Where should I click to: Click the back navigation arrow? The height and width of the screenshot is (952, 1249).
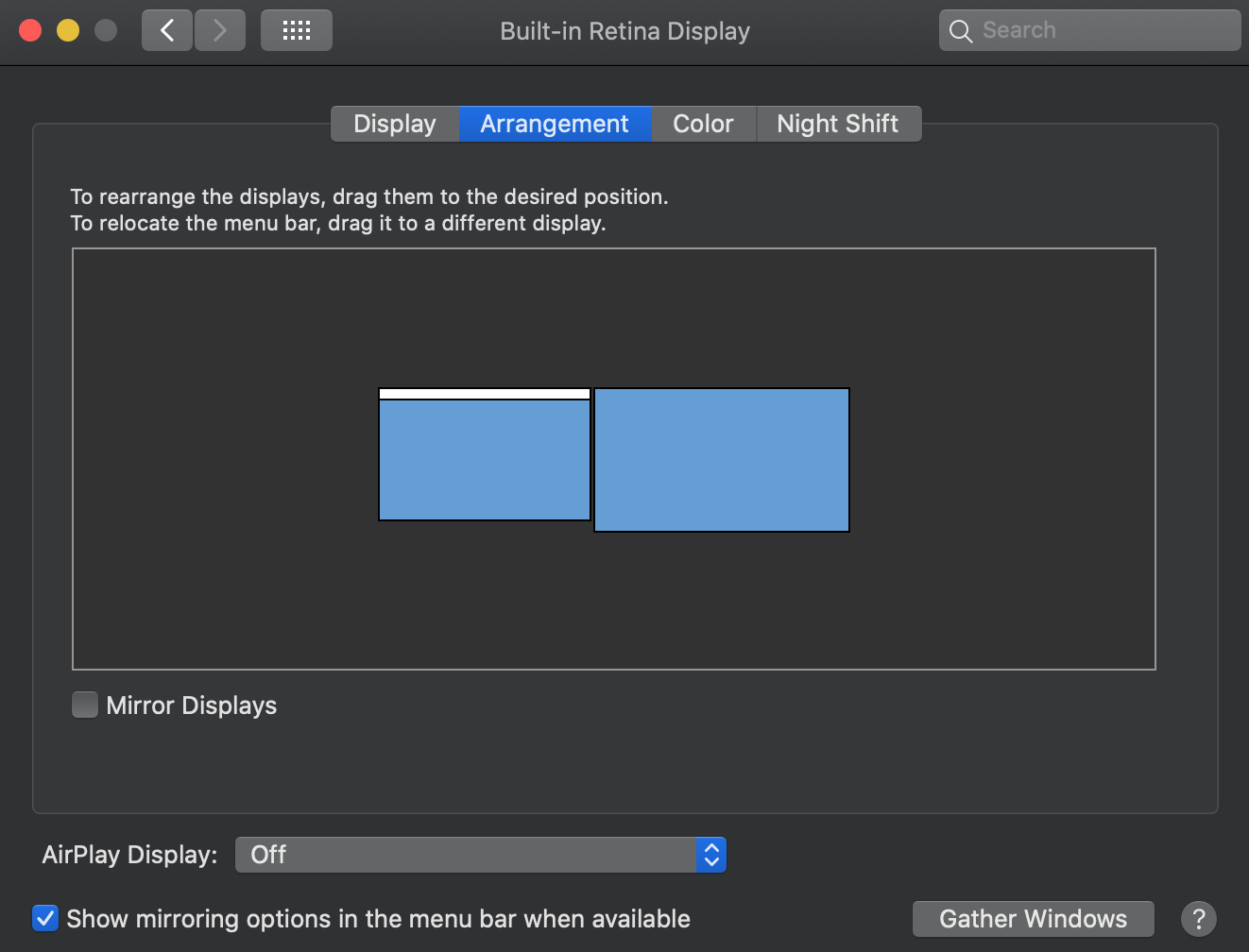[x=167, y=29]
